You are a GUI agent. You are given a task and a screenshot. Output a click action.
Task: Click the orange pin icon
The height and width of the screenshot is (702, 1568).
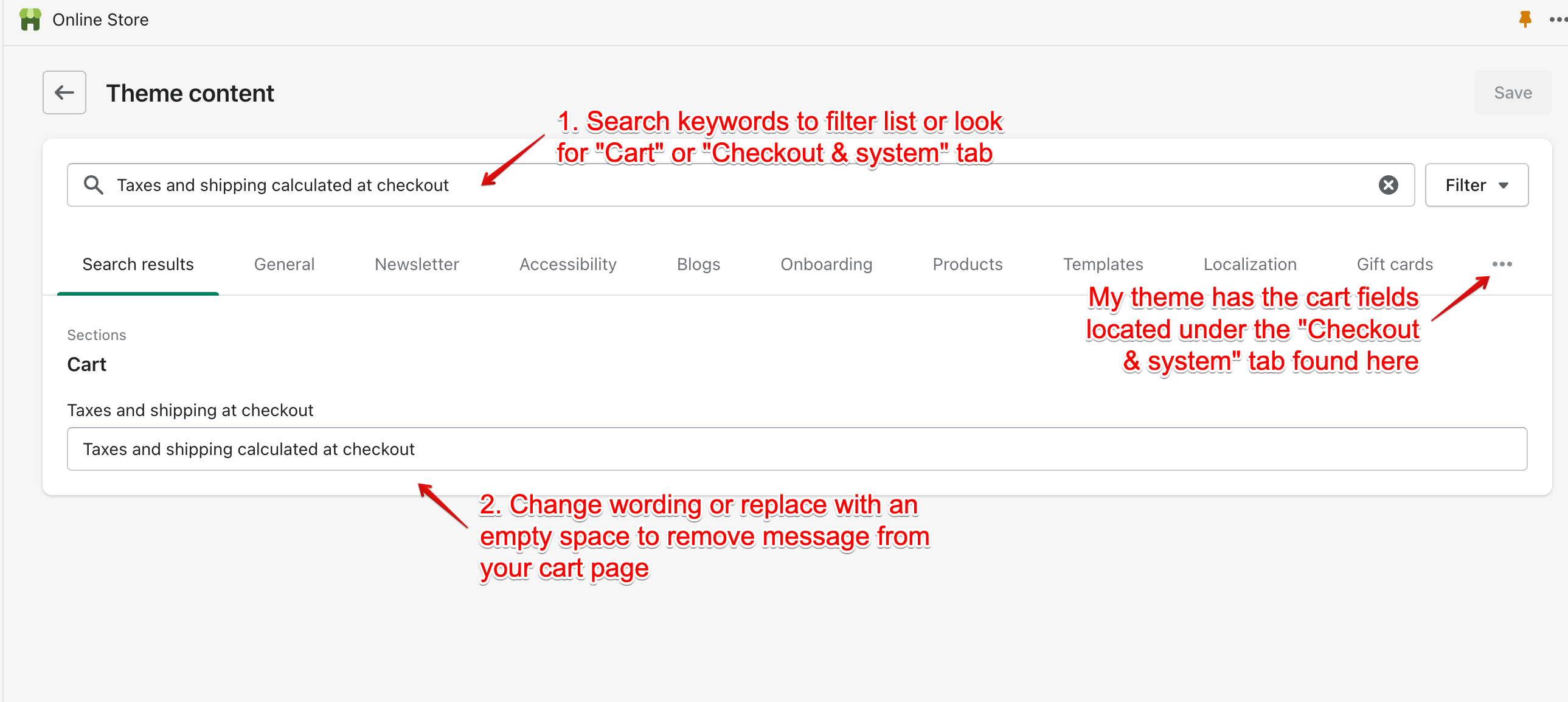pos(1524,19)
